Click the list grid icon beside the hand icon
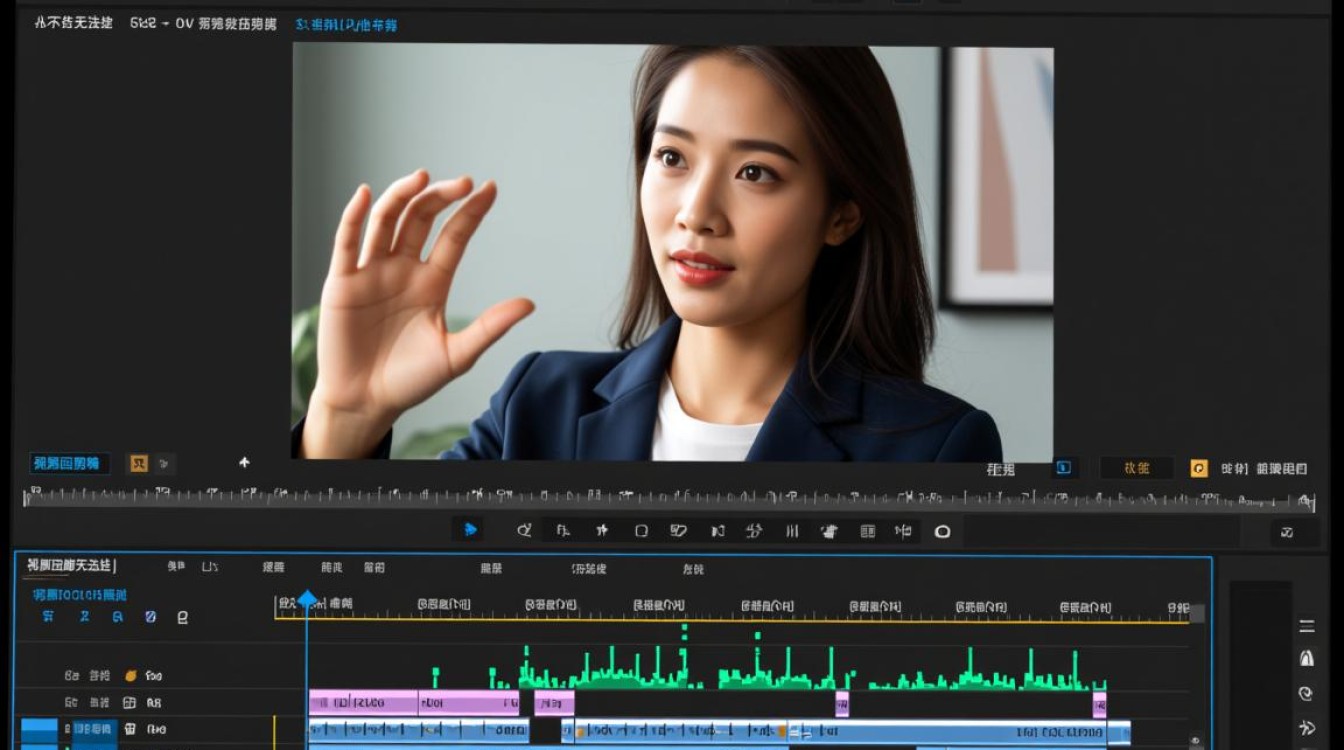This screenshot has height=750, width=1344. pos(868,531)
